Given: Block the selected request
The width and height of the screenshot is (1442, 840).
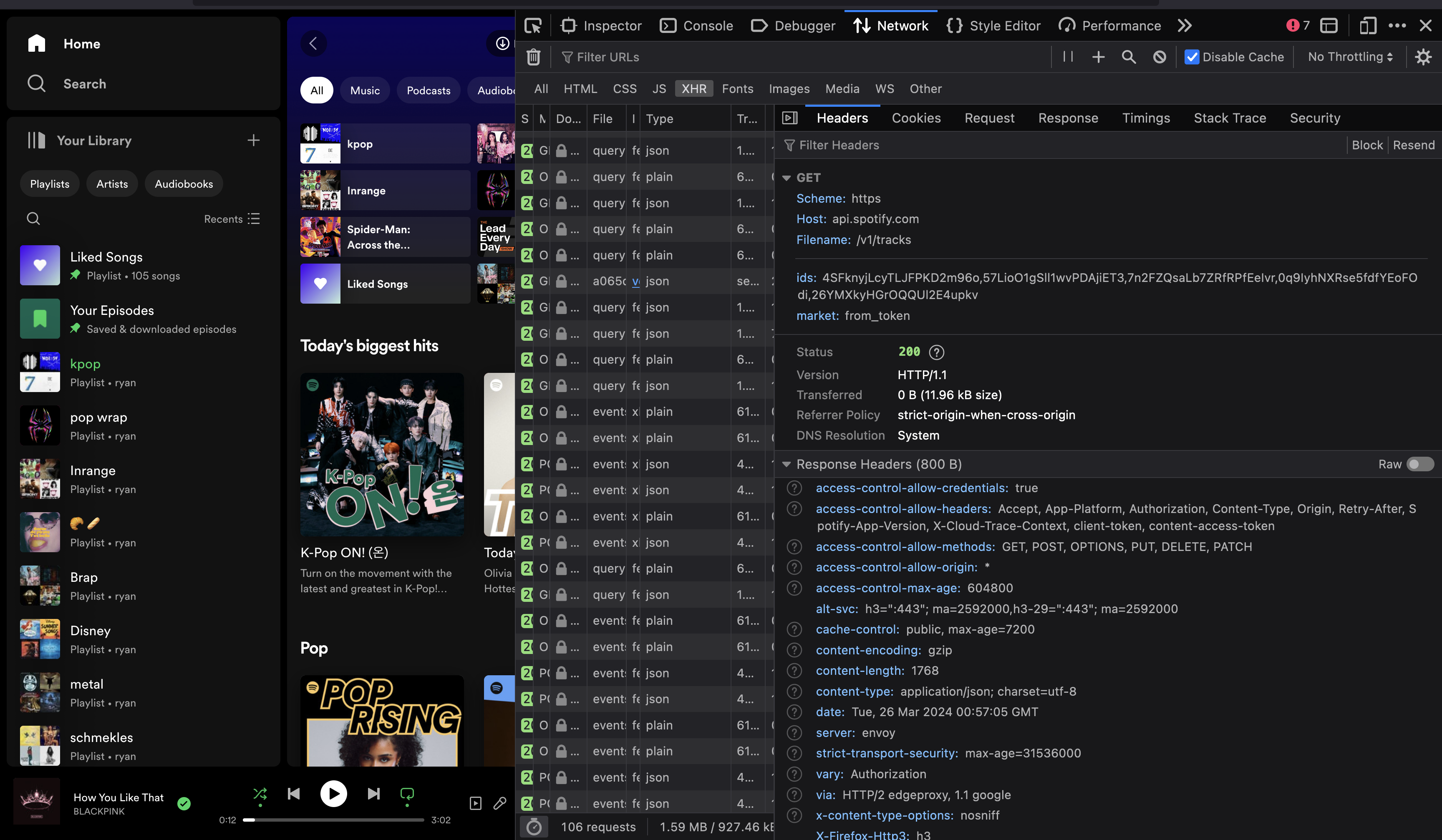Looking at the screenshot, I should 1368,145.
